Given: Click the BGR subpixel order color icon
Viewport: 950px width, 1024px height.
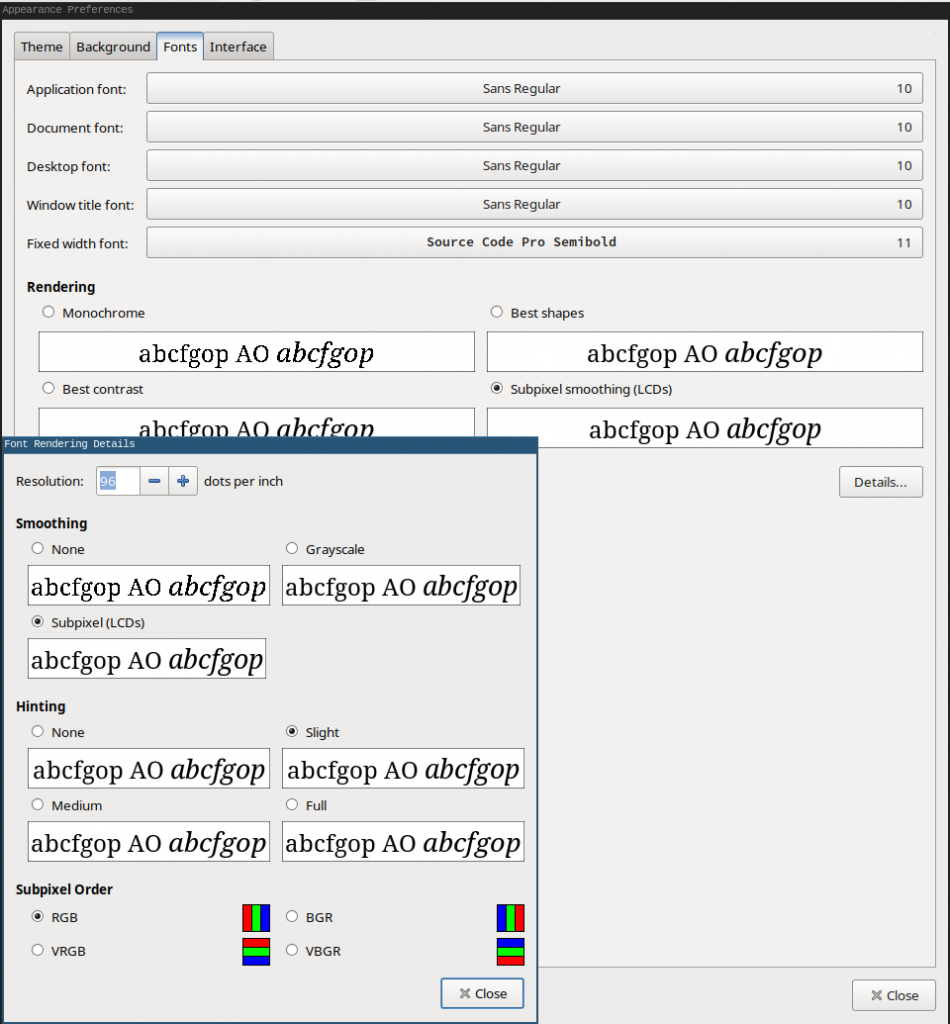Looking at the screenshot, I should (x=510, y=917).
